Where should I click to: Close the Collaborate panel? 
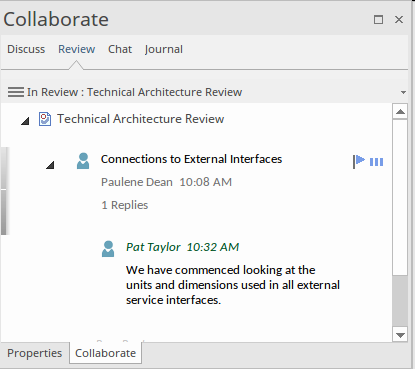click(399, 20)
